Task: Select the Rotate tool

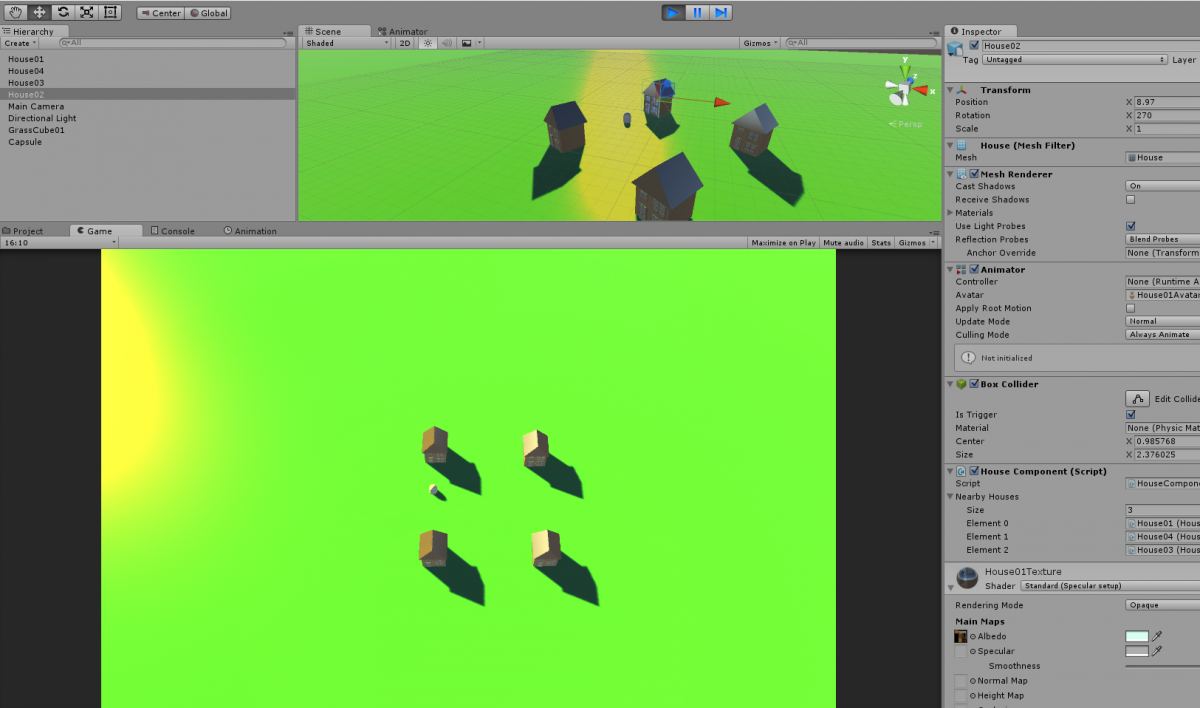Action: coord(63,12)
